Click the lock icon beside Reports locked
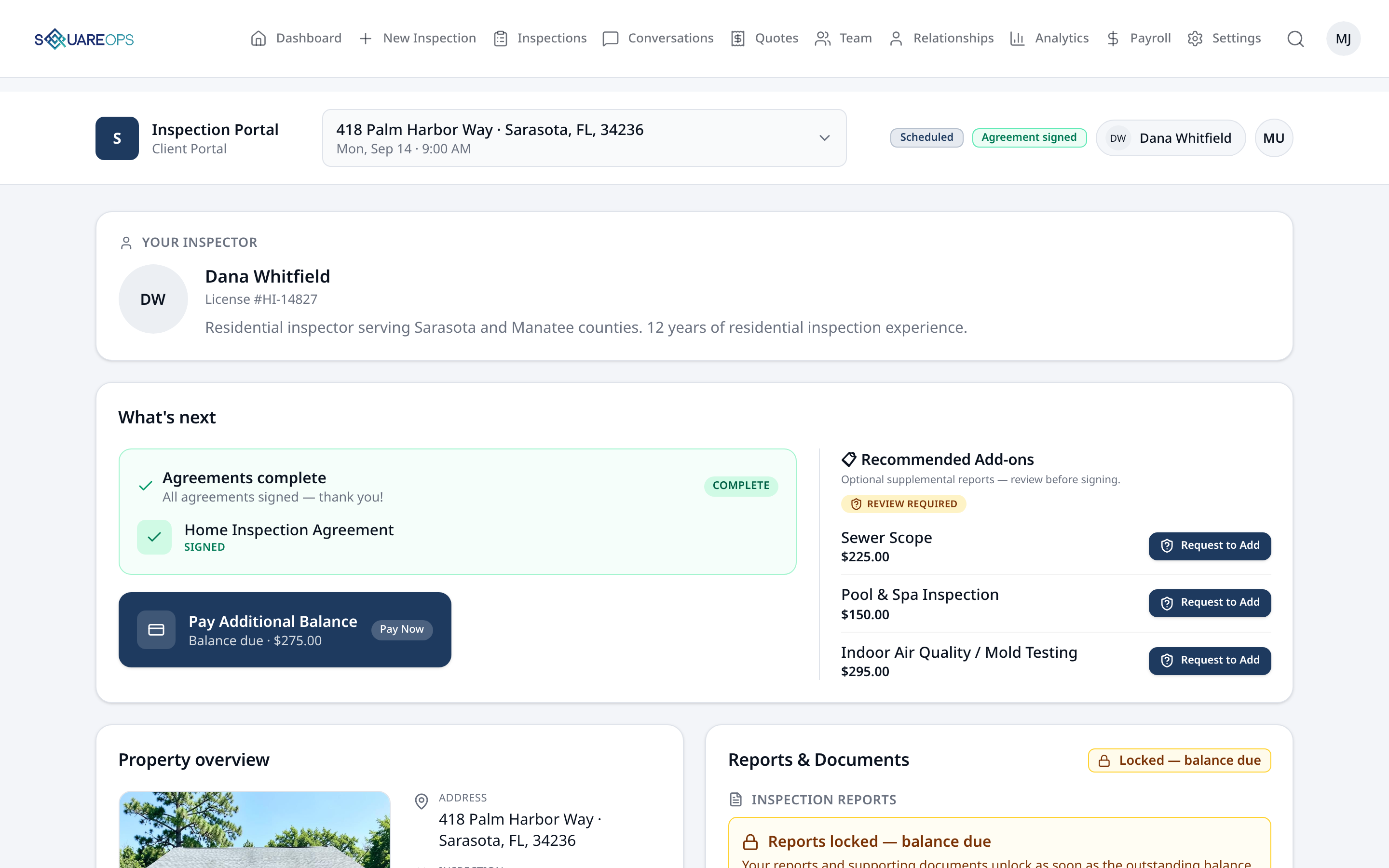Screen dimensions: 1389x868 [750, 842]
